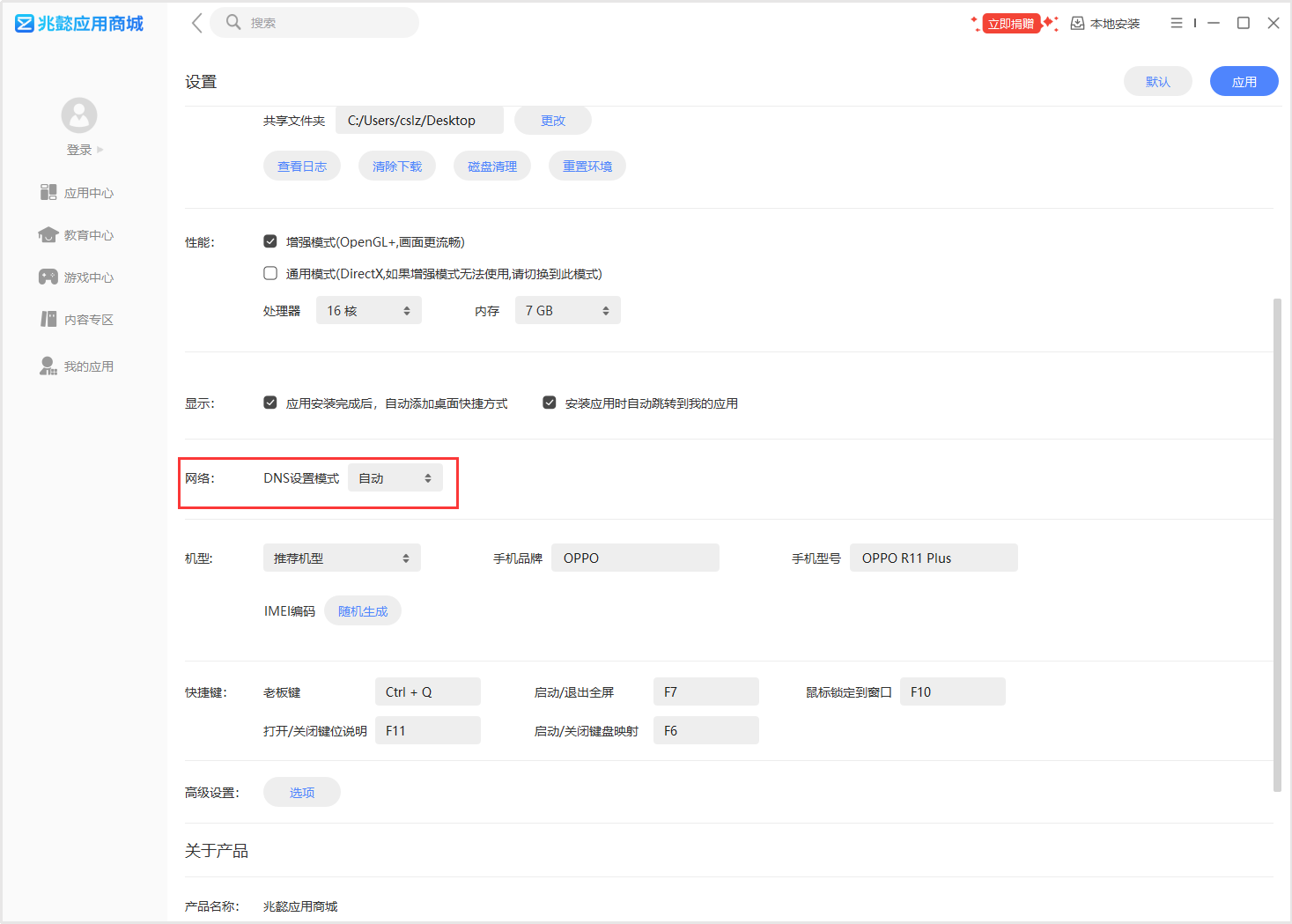
Task: Go to 应用中心 in sidebar
Action: 88,193
